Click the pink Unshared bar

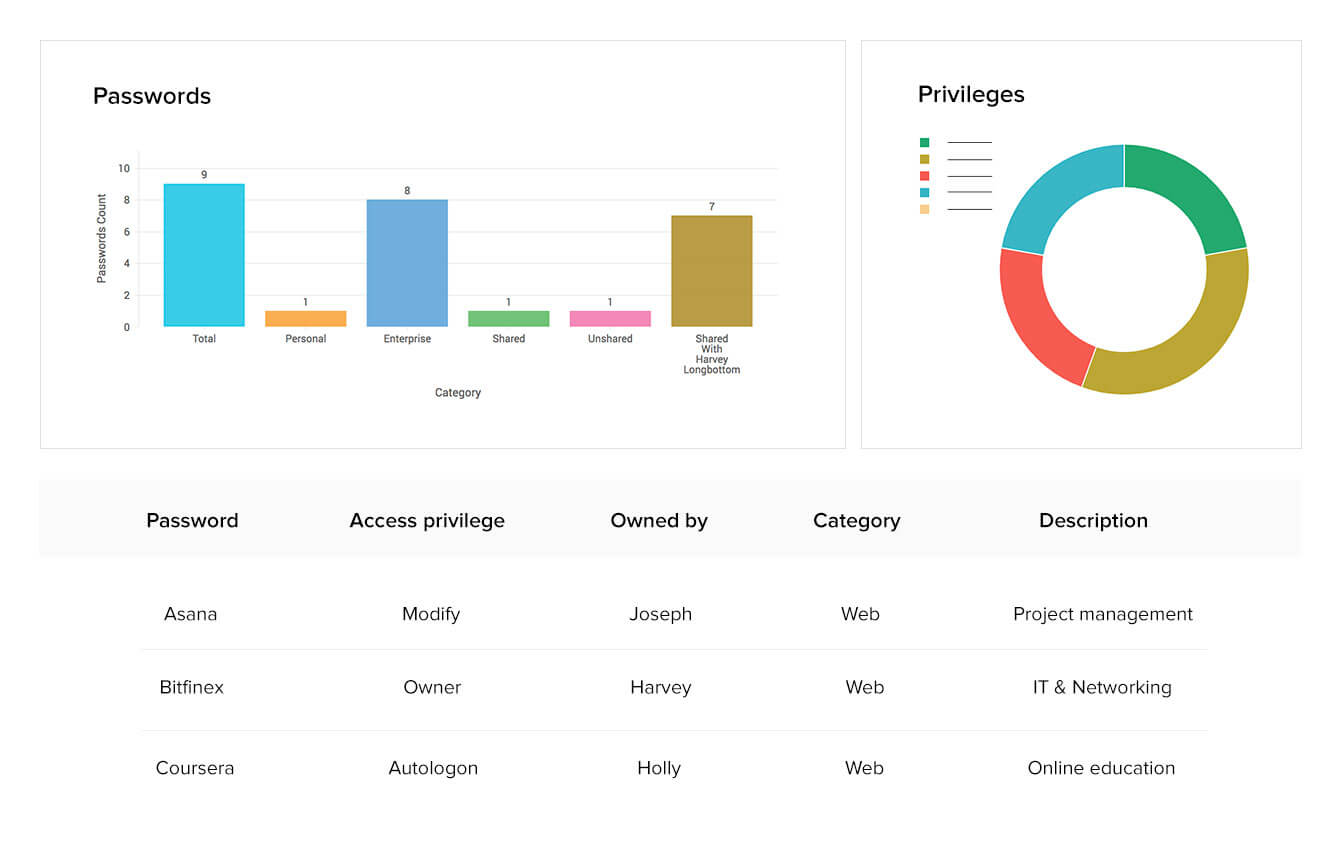click(x=610, y=319)
